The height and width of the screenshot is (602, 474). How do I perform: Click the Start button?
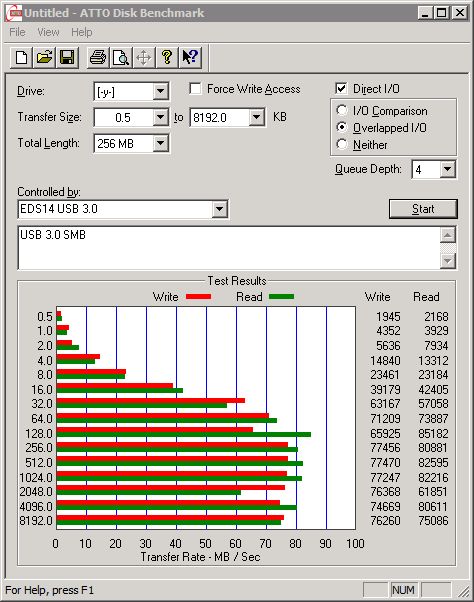[423, 209]
